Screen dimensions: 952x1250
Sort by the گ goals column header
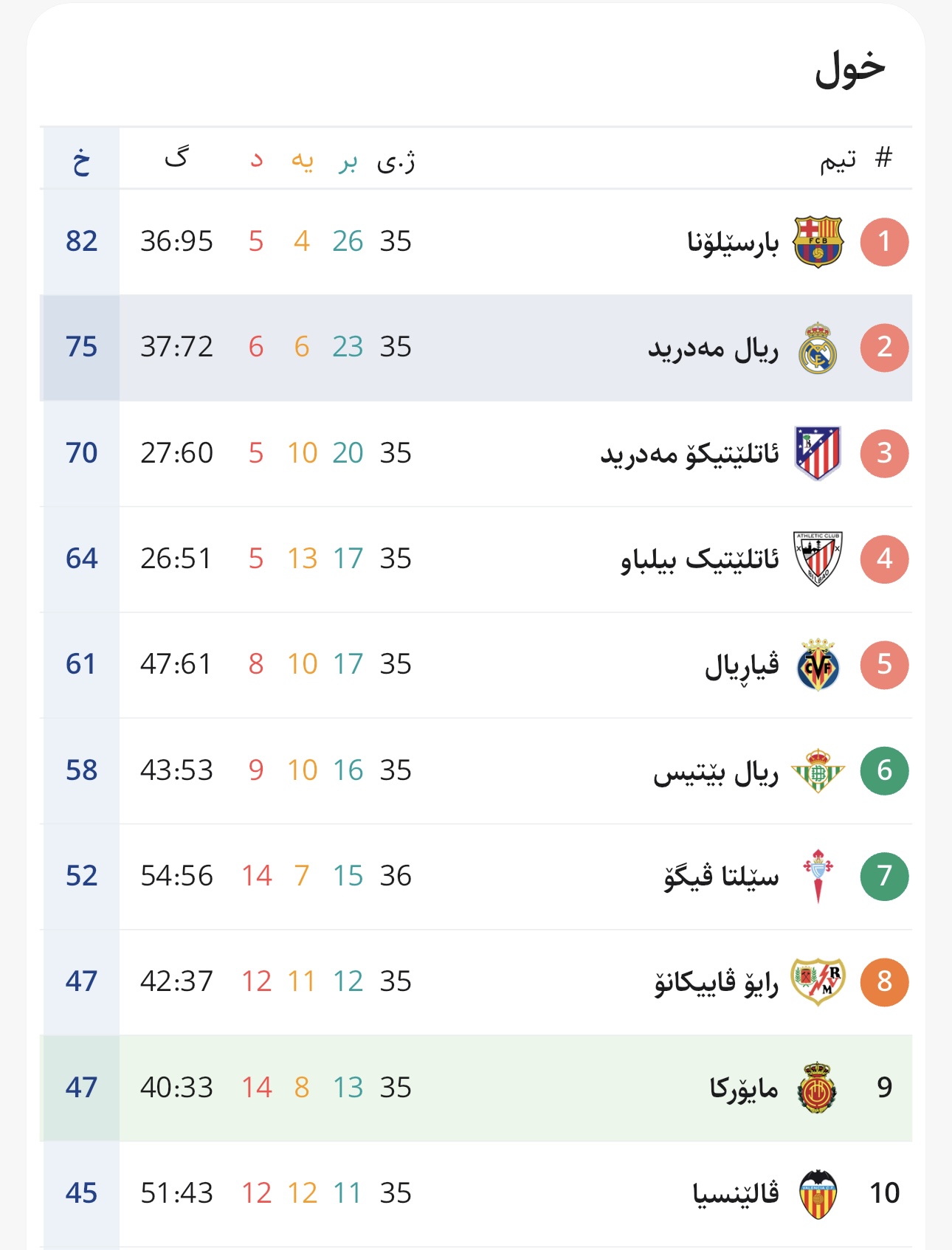[176, 156]
